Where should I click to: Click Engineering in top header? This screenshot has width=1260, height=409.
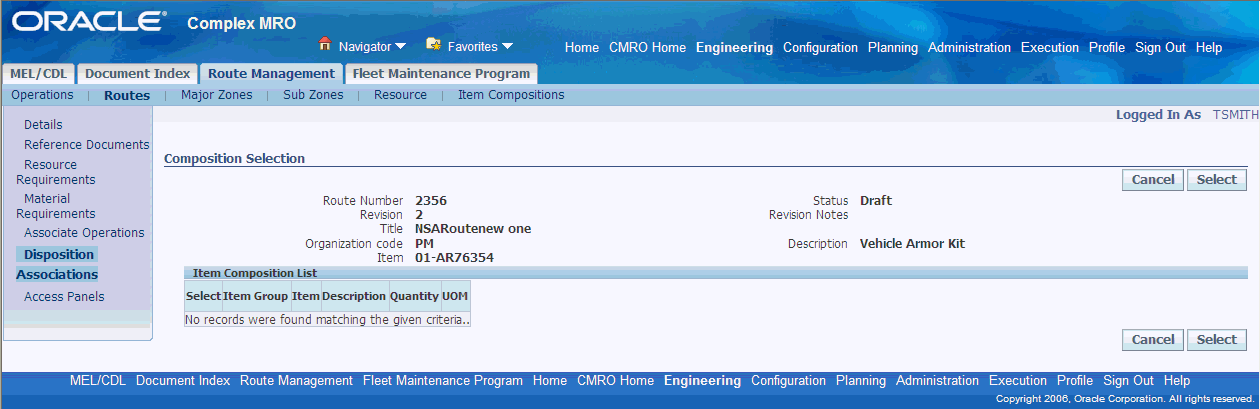[734, 48]
